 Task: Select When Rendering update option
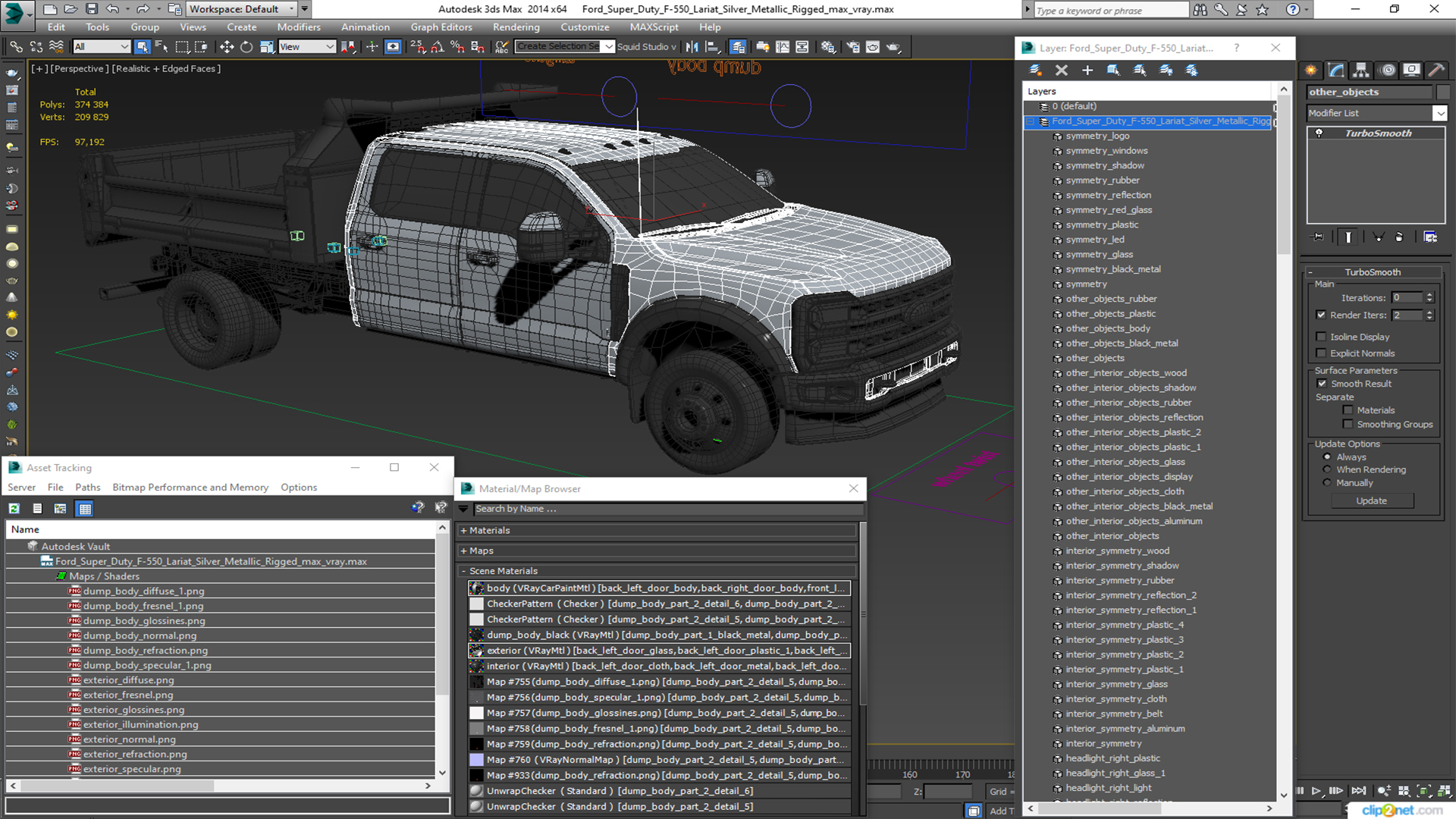(x=1327, y=469)
